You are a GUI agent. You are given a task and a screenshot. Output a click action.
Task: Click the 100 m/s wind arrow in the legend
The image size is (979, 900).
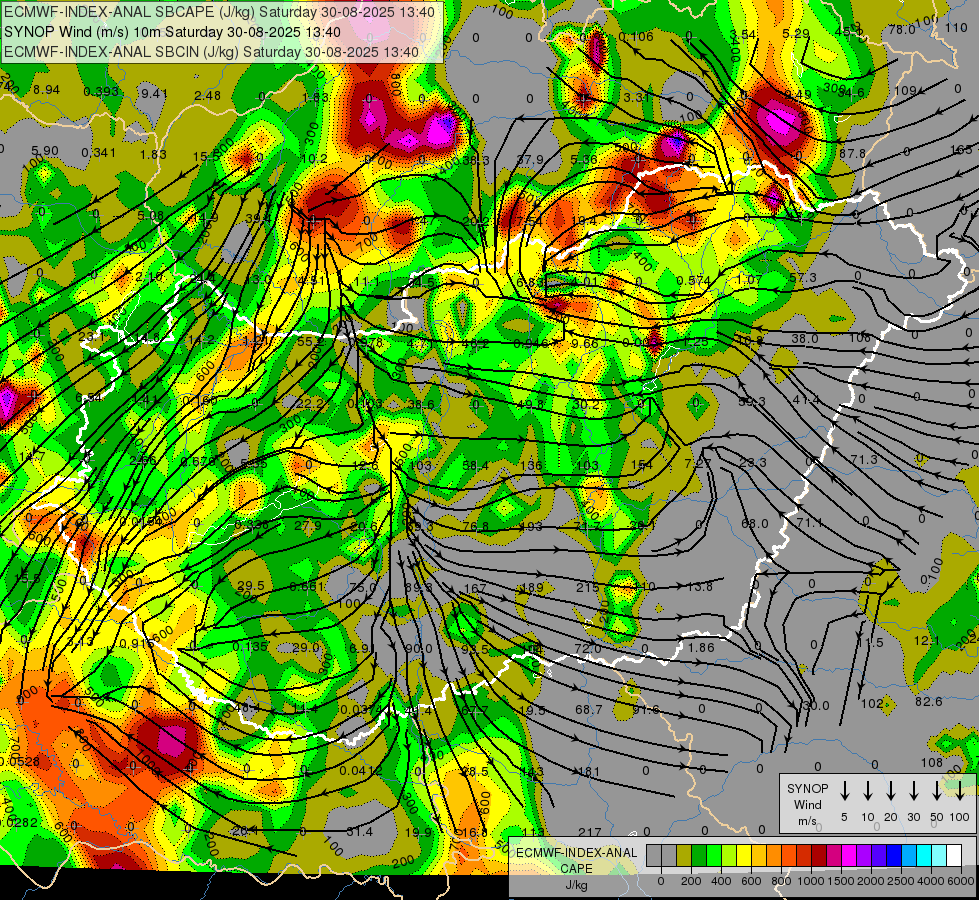click(x=960, y=791)
